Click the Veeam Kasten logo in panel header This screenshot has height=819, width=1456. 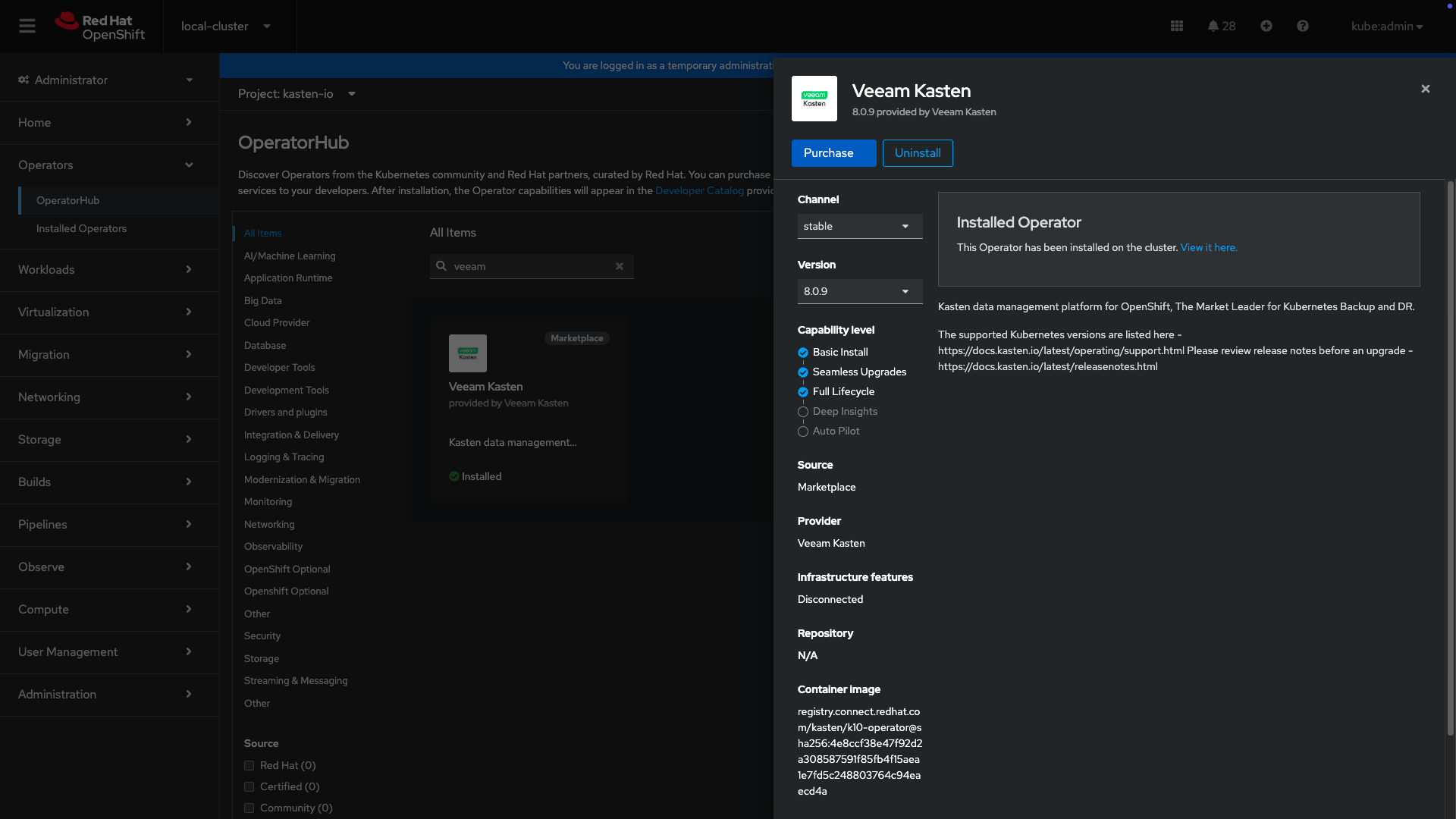click(x=814, y=99)
